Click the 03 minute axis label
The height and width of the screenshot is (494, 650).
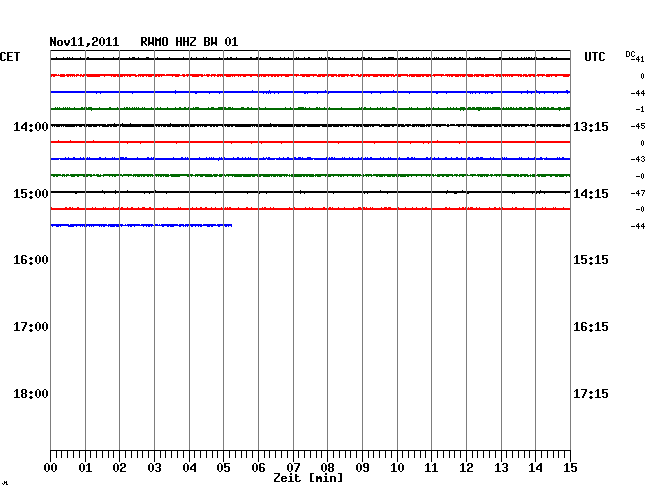[x=154, y=467]
